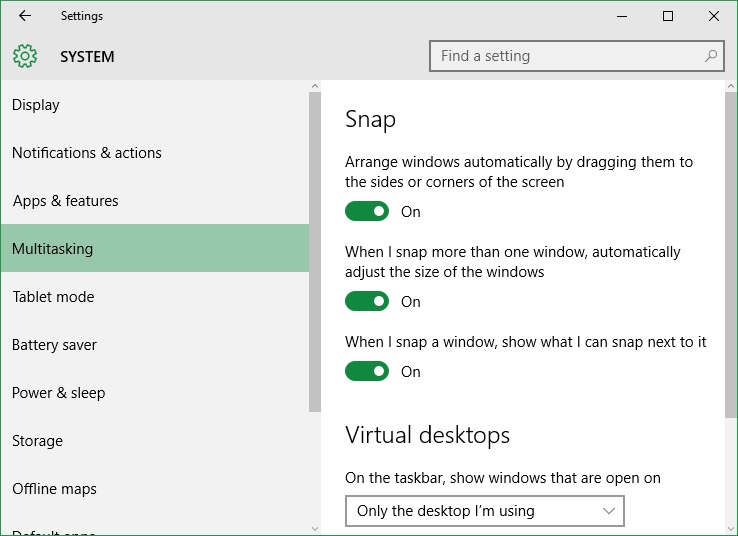Click the back arrow in Settings
Image resolution: width=738 pixels, height=536 pixels.
(x=25, y=16)
